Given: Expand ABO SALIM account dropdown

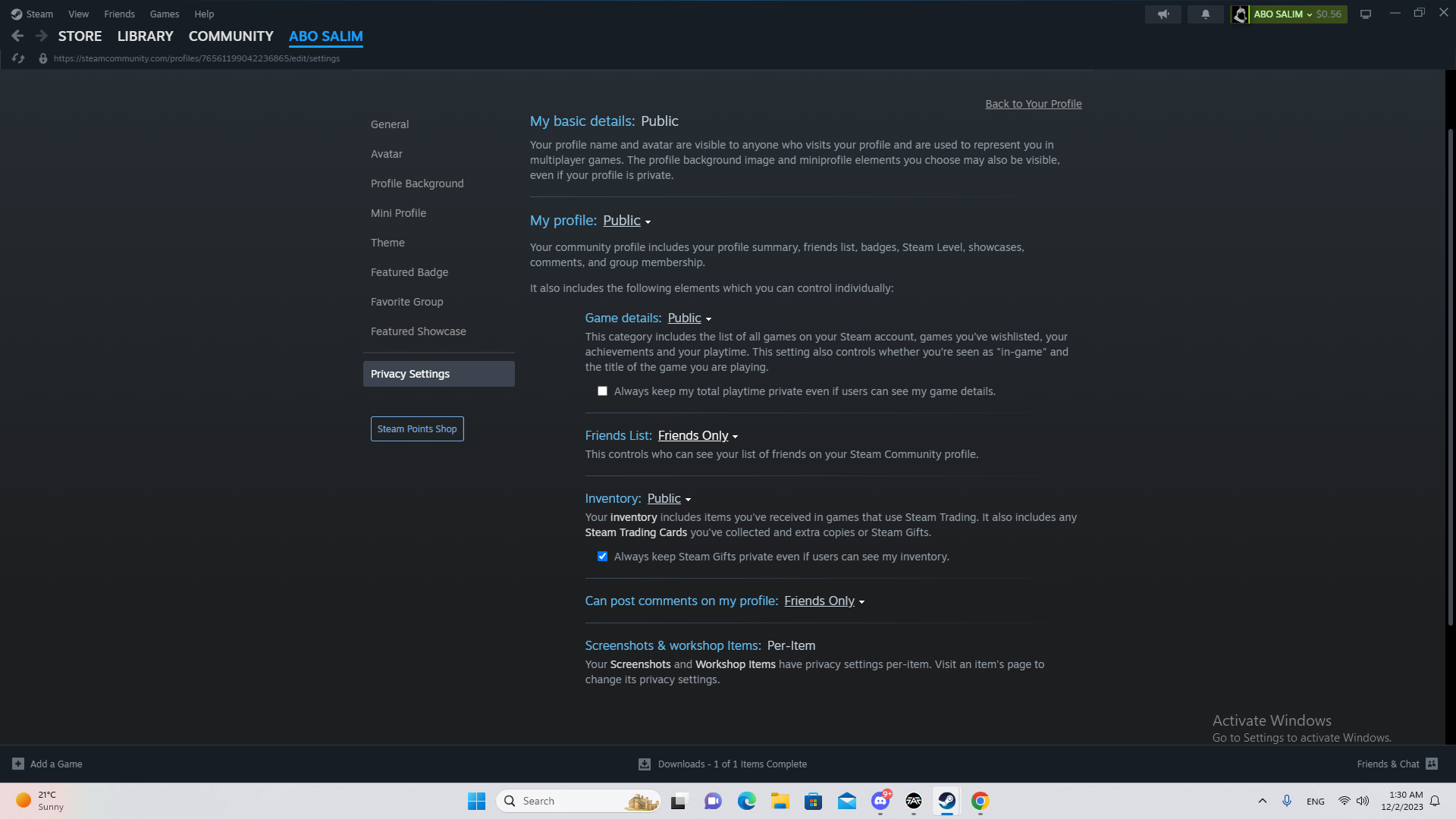Looking at the screenshot, I should [1282, 14].
